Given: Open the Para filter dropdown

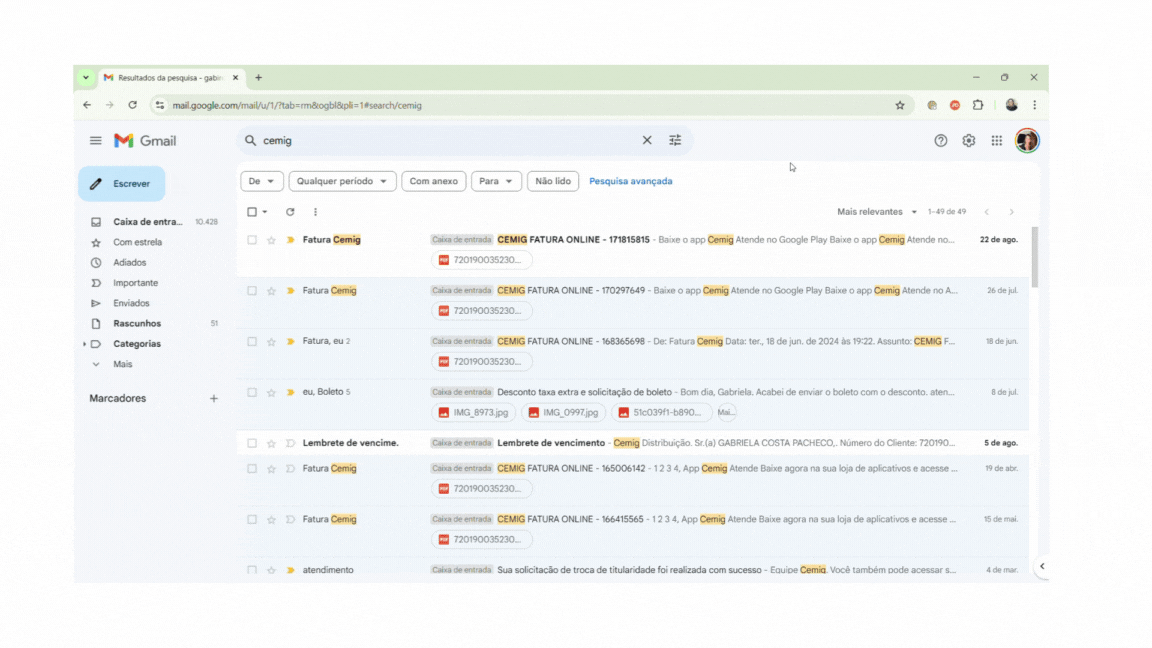Looking at the screenshot, I should pos(496,181).
